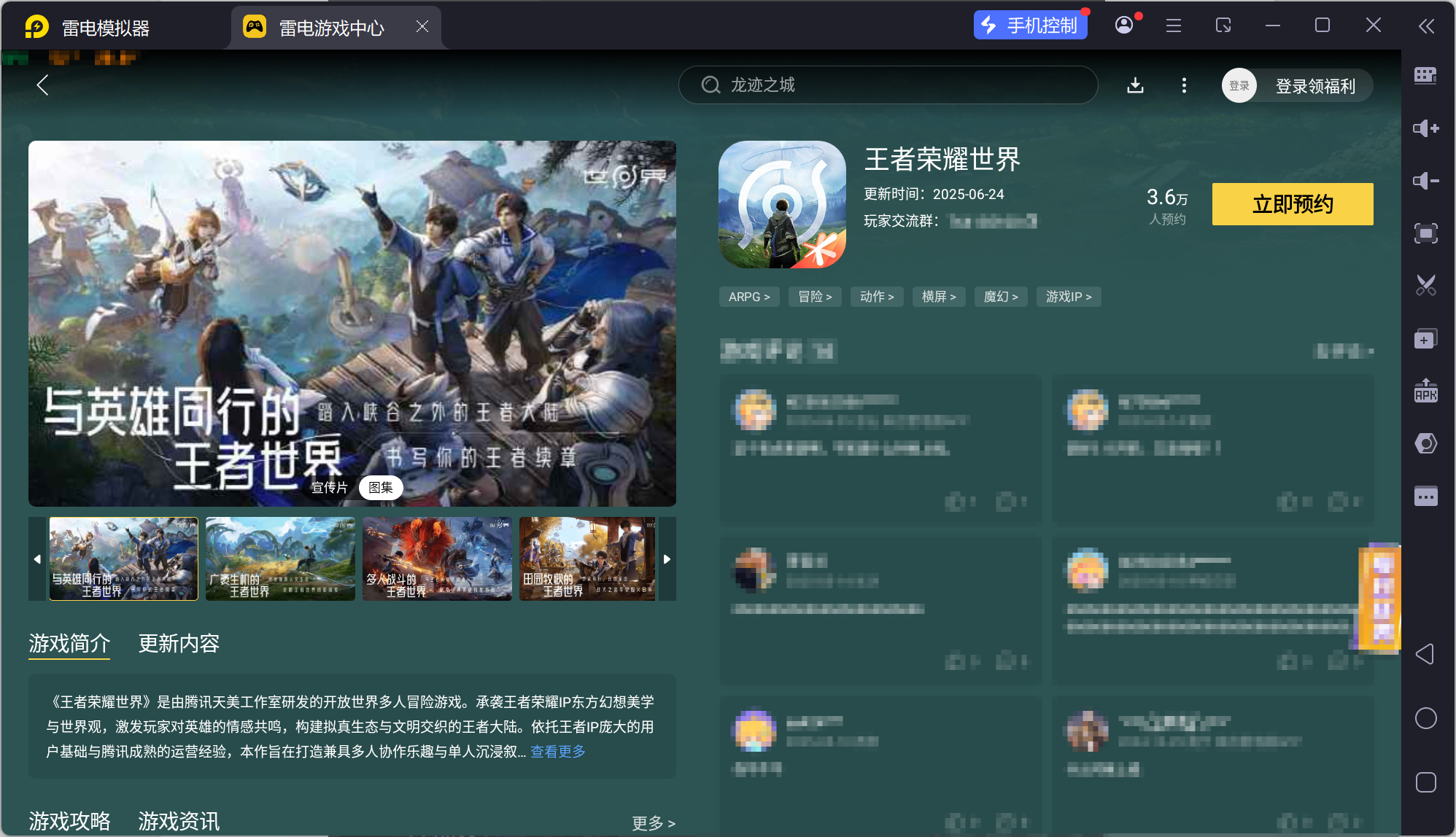This screenshot has width=1456, height=837.
Task: Switch gallery to 图集 mode
Action: [x=381, y=488]
